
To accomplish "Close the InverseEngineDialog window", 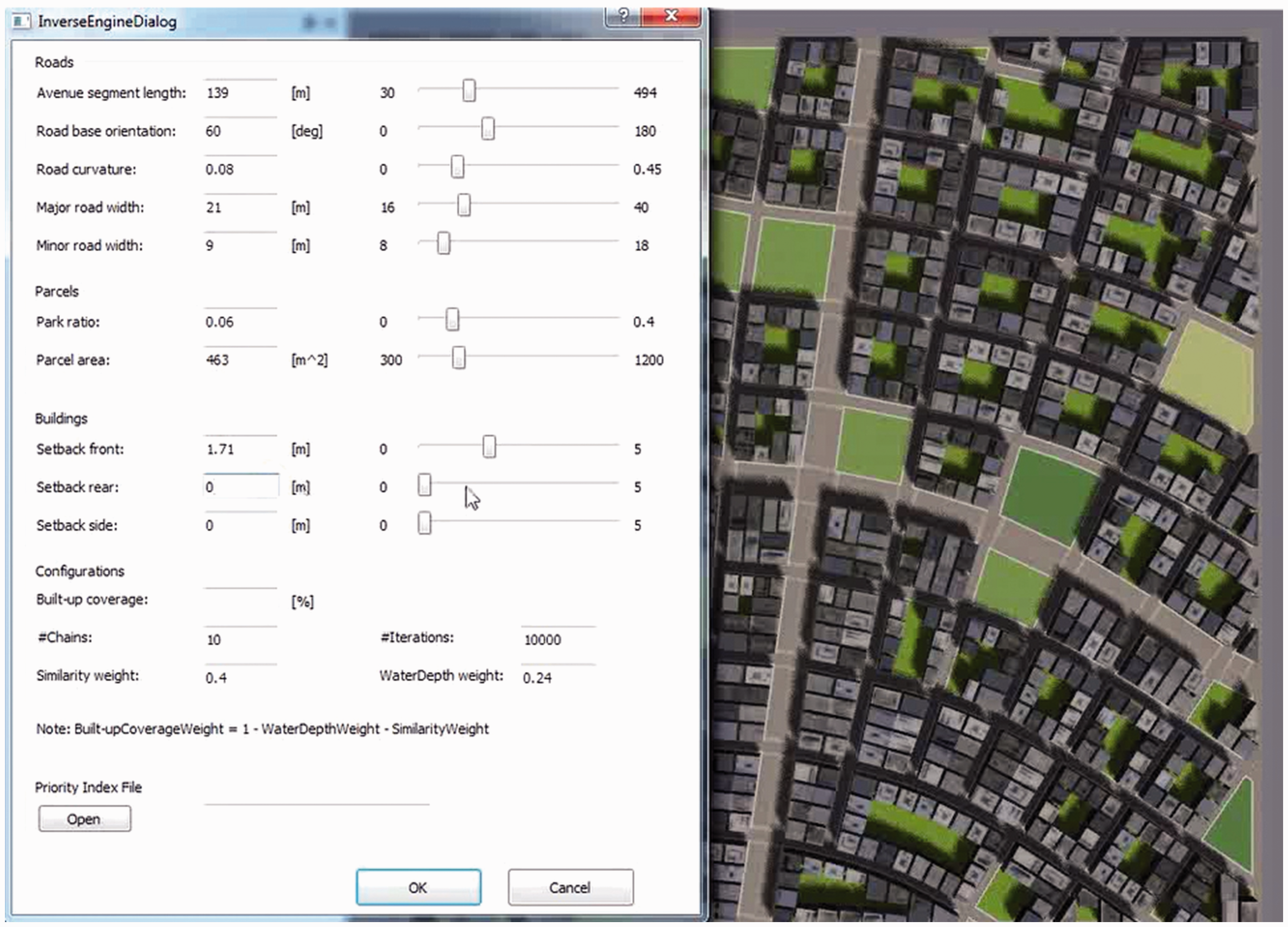I will (671, 16).
